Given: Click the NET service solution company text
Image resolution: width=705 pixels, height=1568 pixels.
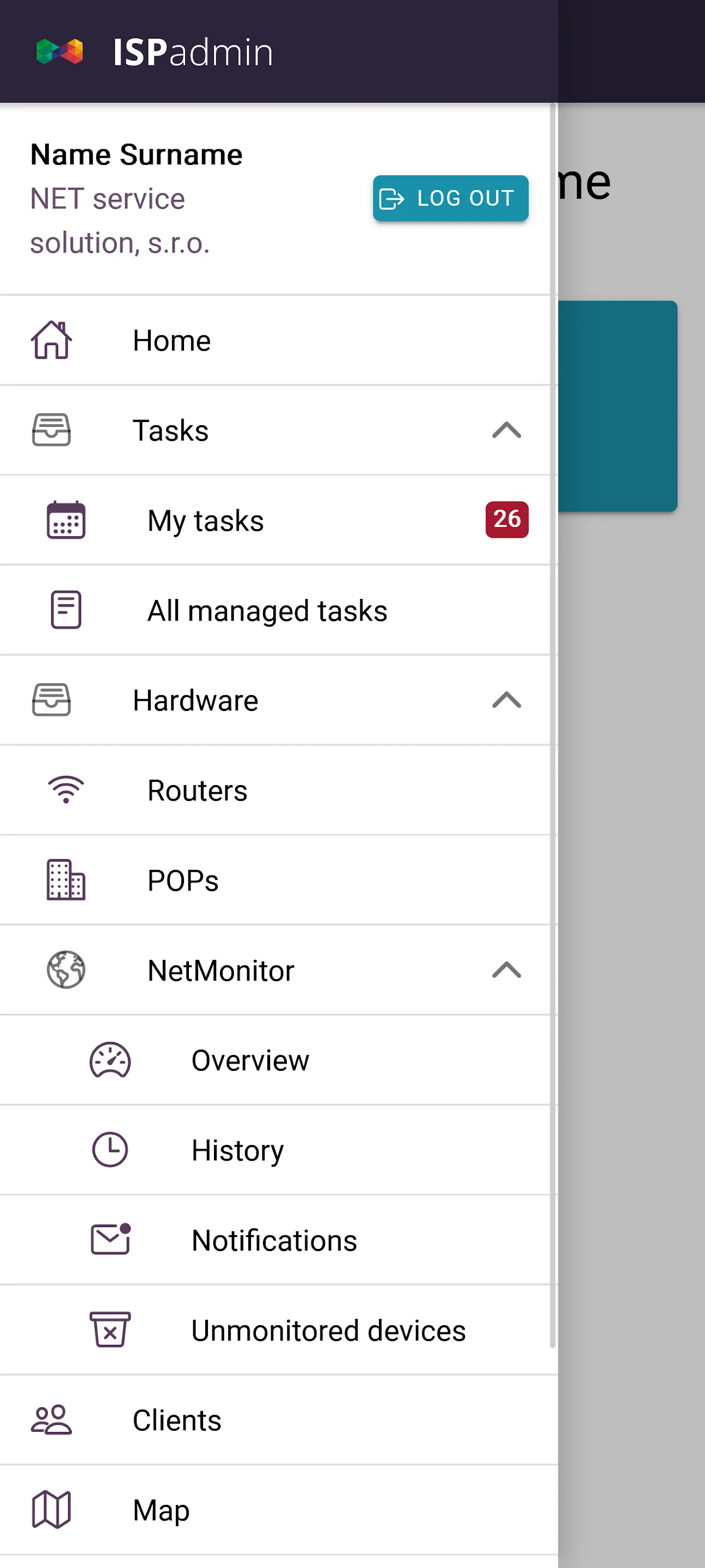Looking at the screenshot, I should click(x=120, y=221).
